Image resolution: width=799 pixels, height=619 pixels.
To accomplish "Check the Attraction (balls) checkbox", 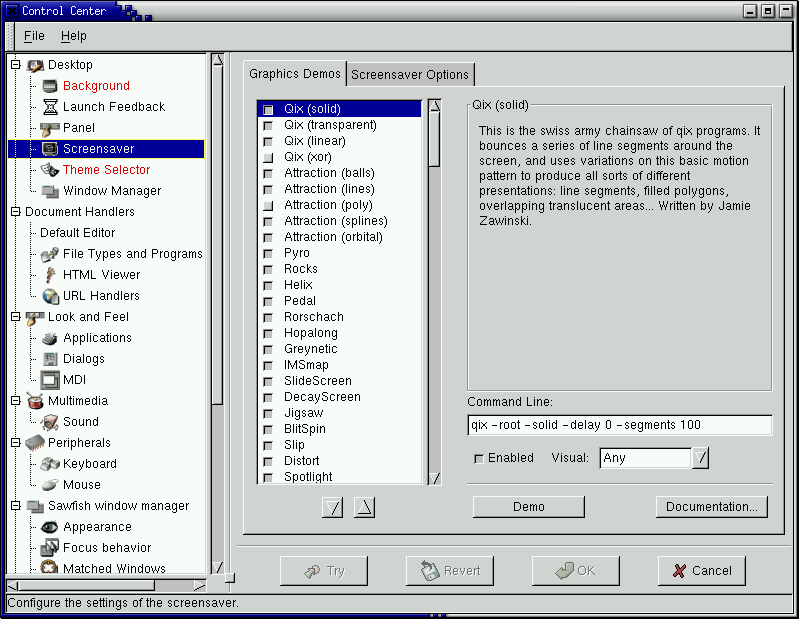I will tap(268, 174).
